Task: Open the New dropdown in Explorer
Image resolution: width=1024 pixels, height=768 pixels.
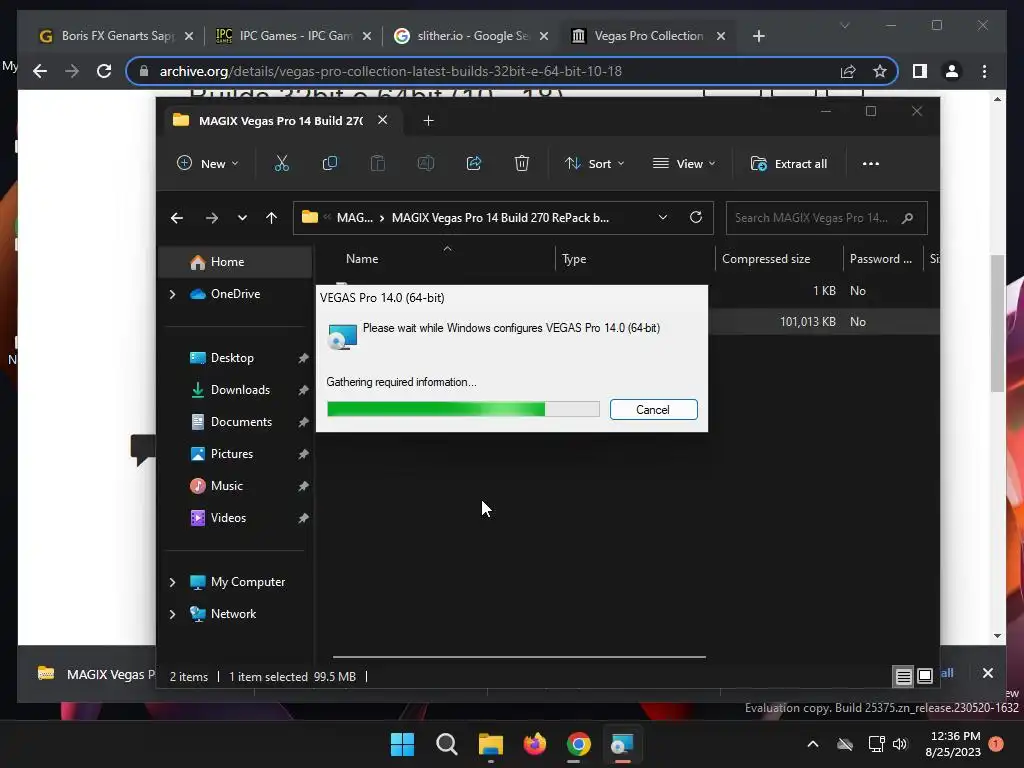Action: pos(208,163)
